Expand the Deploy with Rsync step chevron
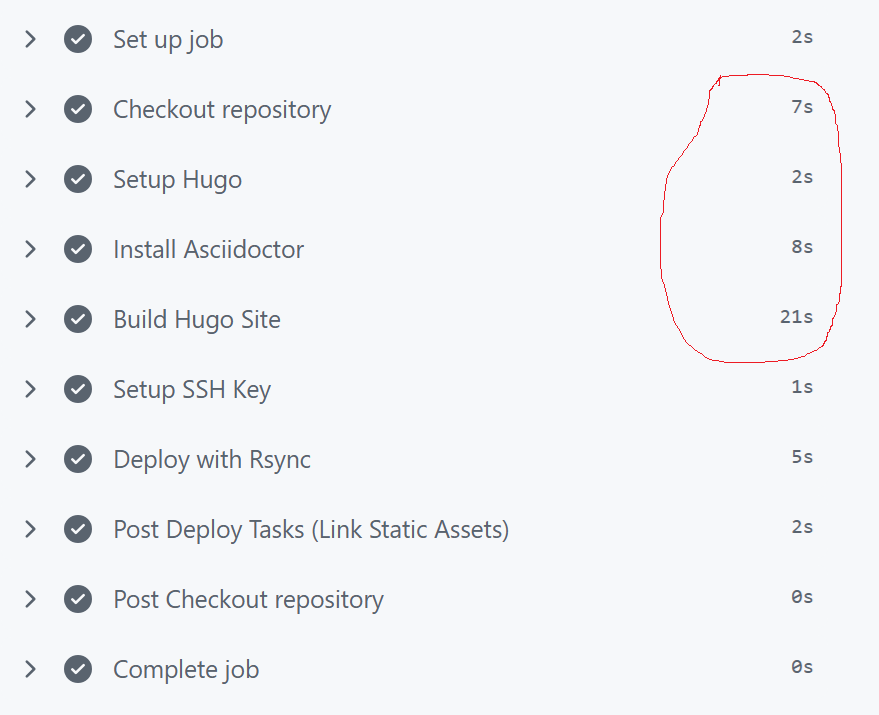Image resolution: width=879 pixels, height=715 pixels. click(31, 460)
